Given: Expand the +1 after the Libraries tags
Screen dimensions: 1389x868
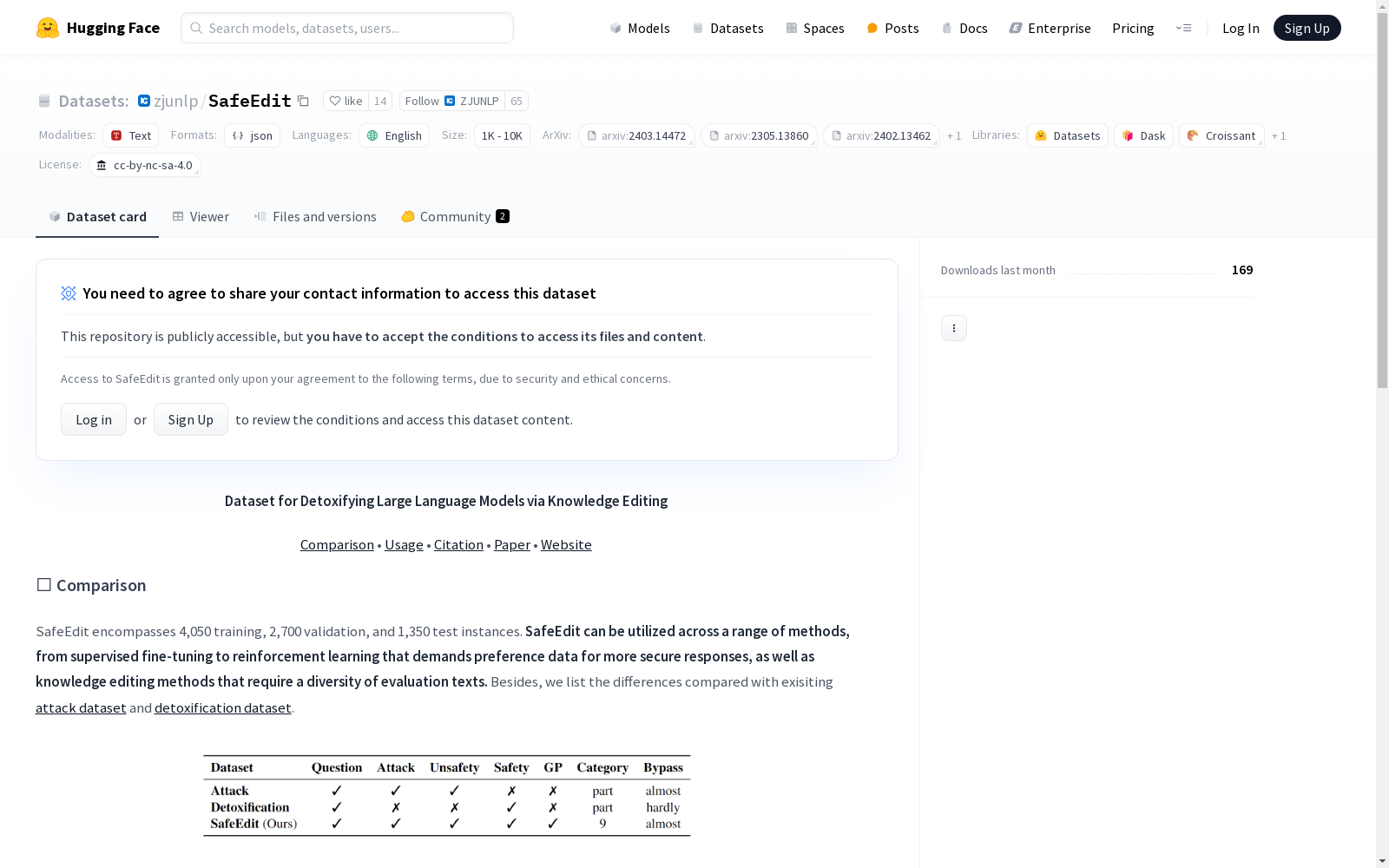Looking at the screenshot, I should click(x=1279, y=135).
